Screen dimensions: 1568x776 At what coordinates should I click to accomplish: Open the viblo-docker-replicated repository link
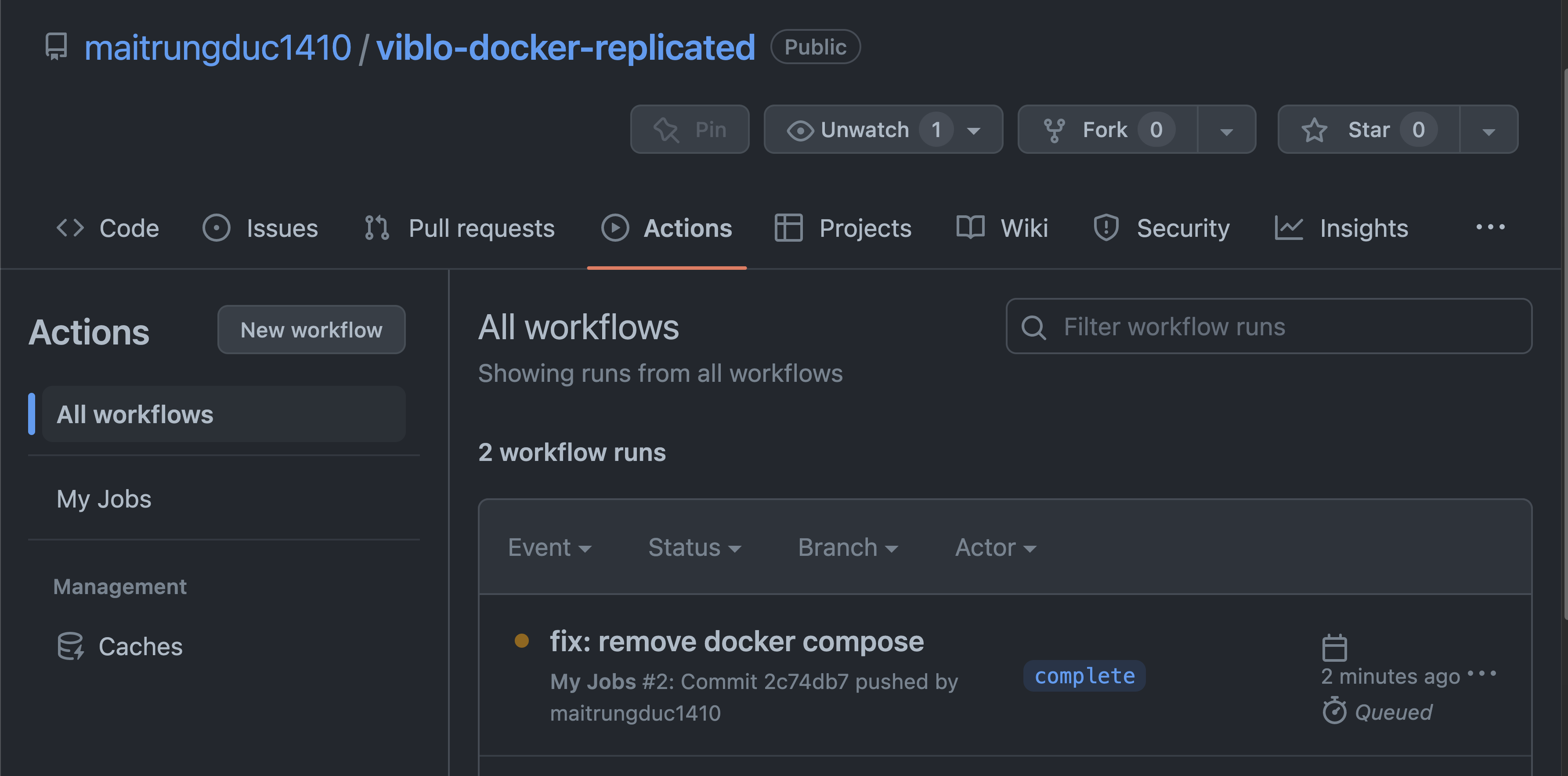click(565, 47)
